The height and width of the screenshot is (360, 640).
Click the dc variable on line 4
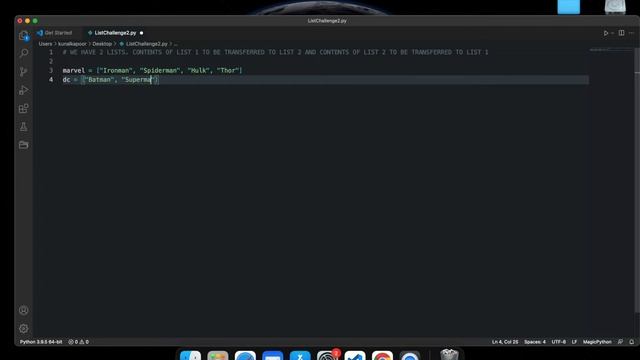click(66, 80)
